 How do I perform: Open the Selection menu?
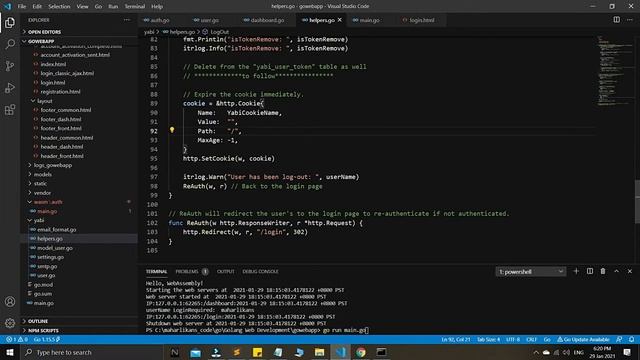tap(59, 7)
